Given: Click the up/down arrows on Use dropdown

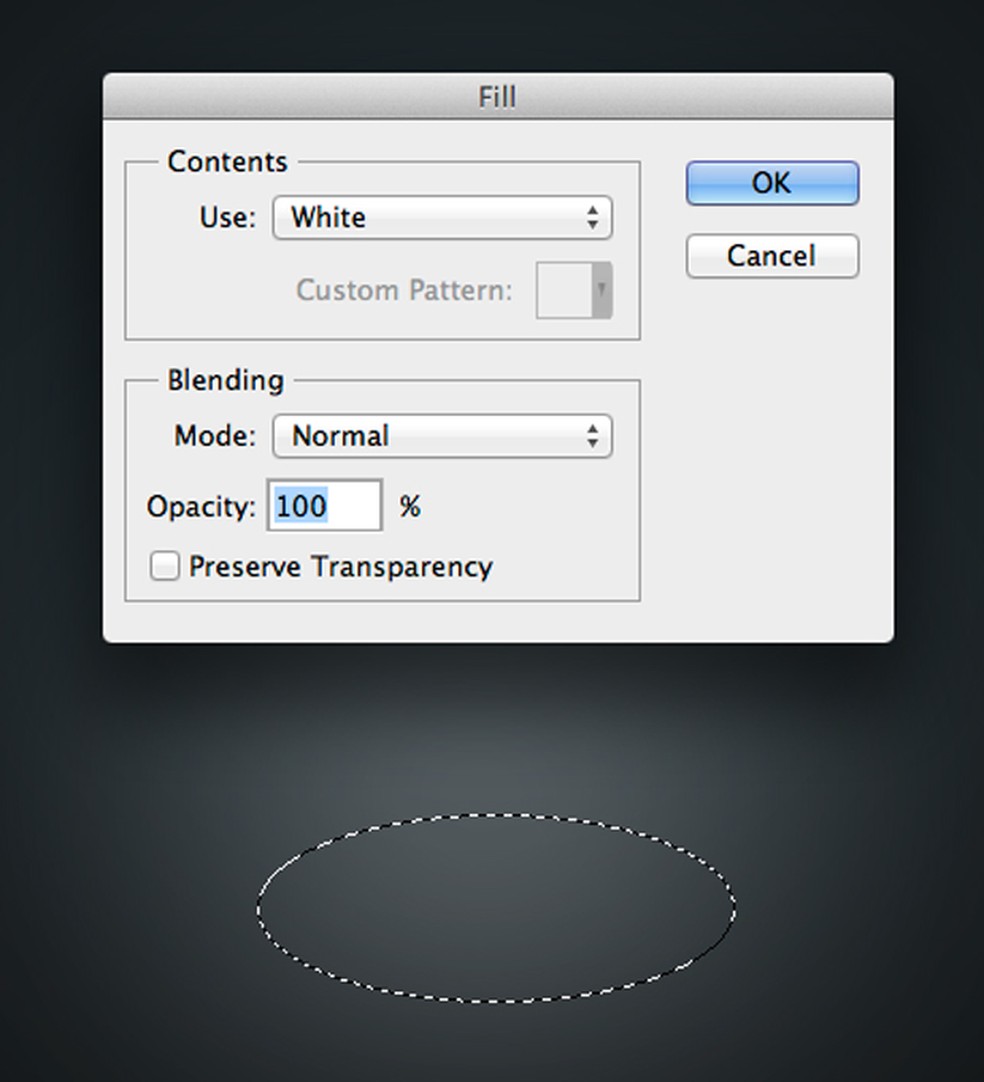Looking at the screenshot, I should (593, 218).
